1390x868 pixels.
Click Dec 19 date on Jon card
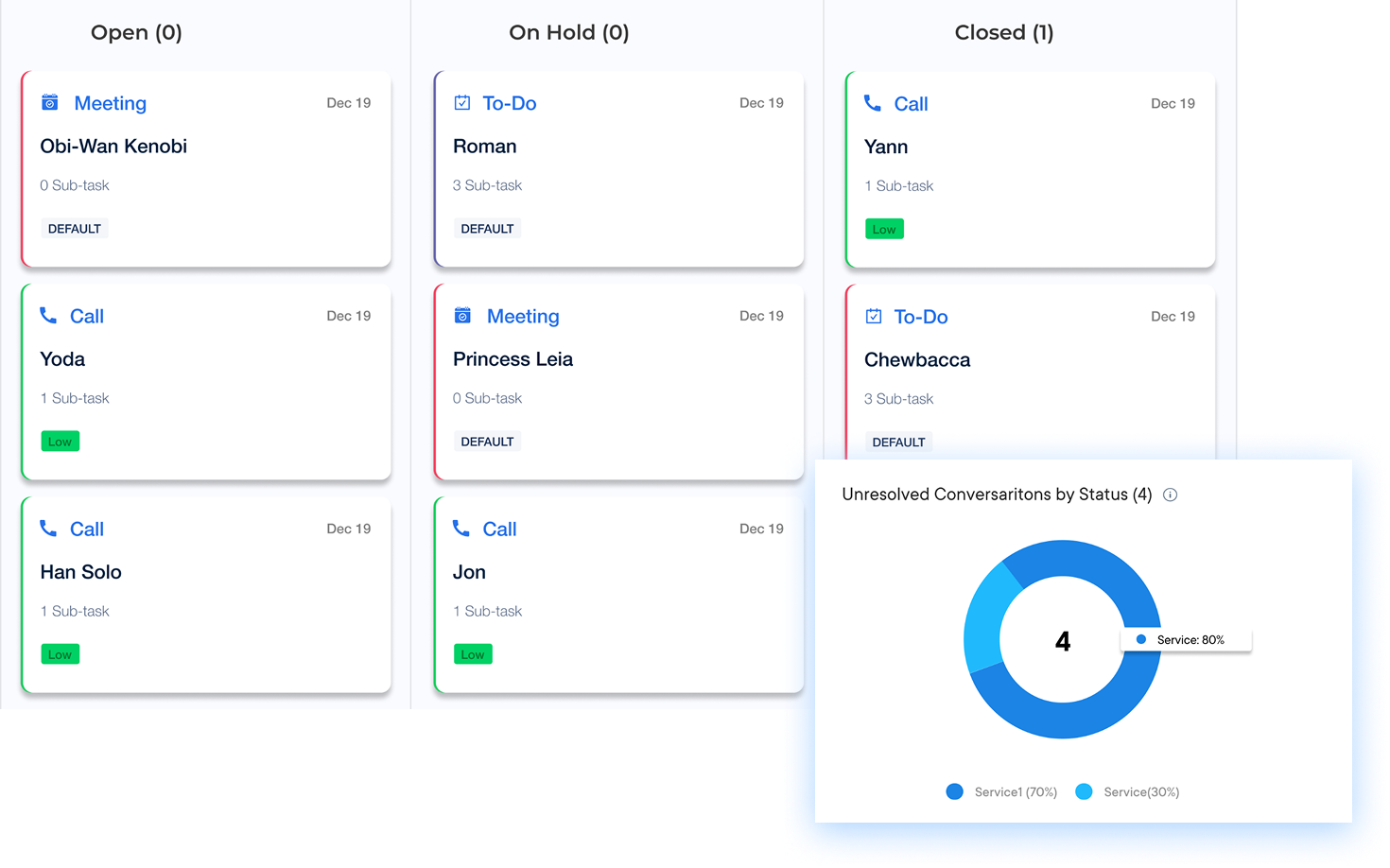coord(761,529)
